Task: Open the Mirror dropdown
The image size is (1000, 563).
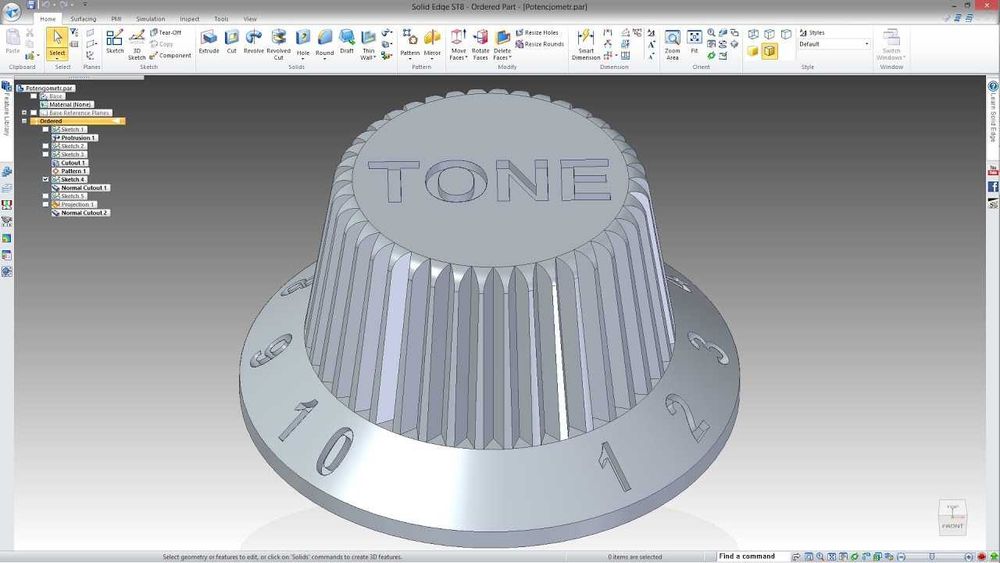Action: point(432,59)
